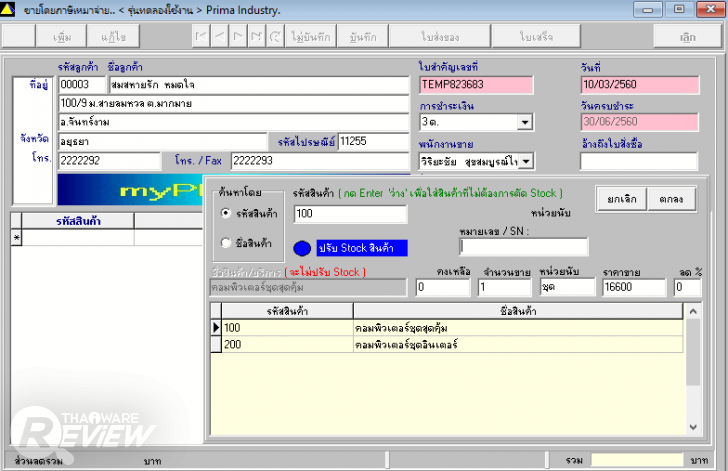Click the blue circle stock indicator
The width and height of the screenshot is (728, 471).
pyautogui.click(x=302, y=248)
